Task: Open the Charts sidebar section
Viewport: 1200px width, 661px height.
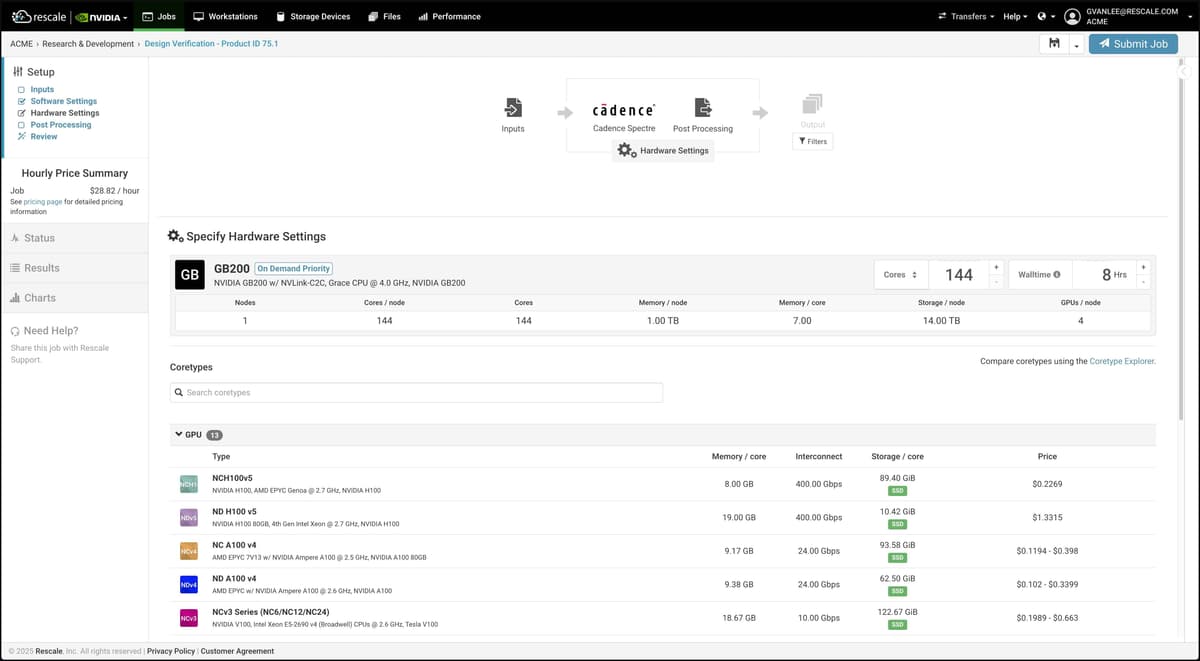Action: (74, 298)
